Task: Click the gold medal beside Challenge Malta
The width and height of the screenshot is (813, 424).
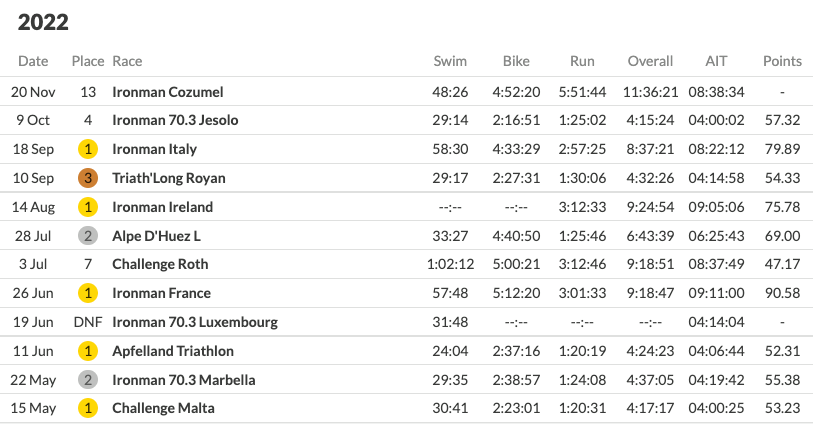Action: point(88,408)
